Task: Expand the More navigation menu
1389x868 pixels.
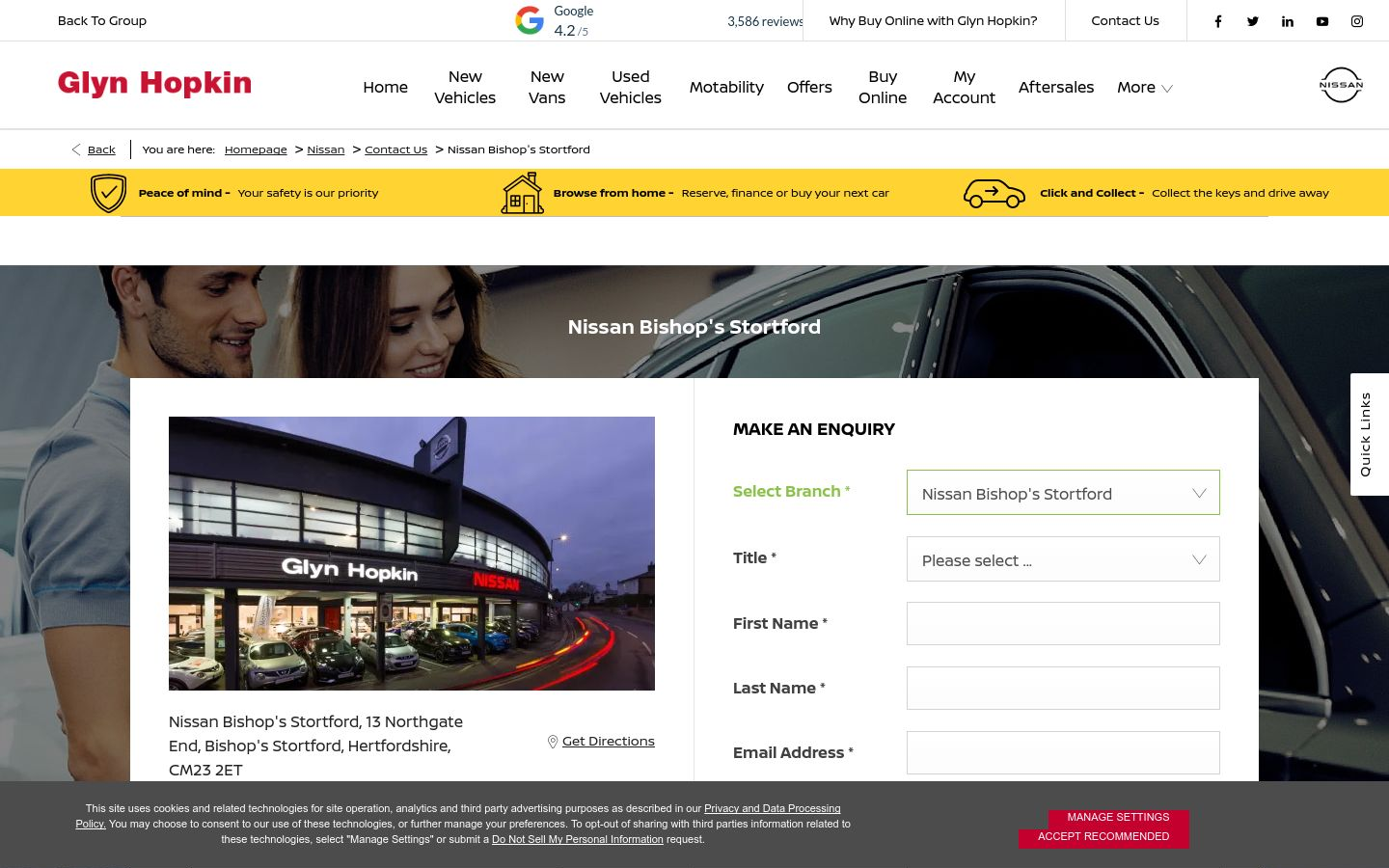Action: tap(1144, 87)
